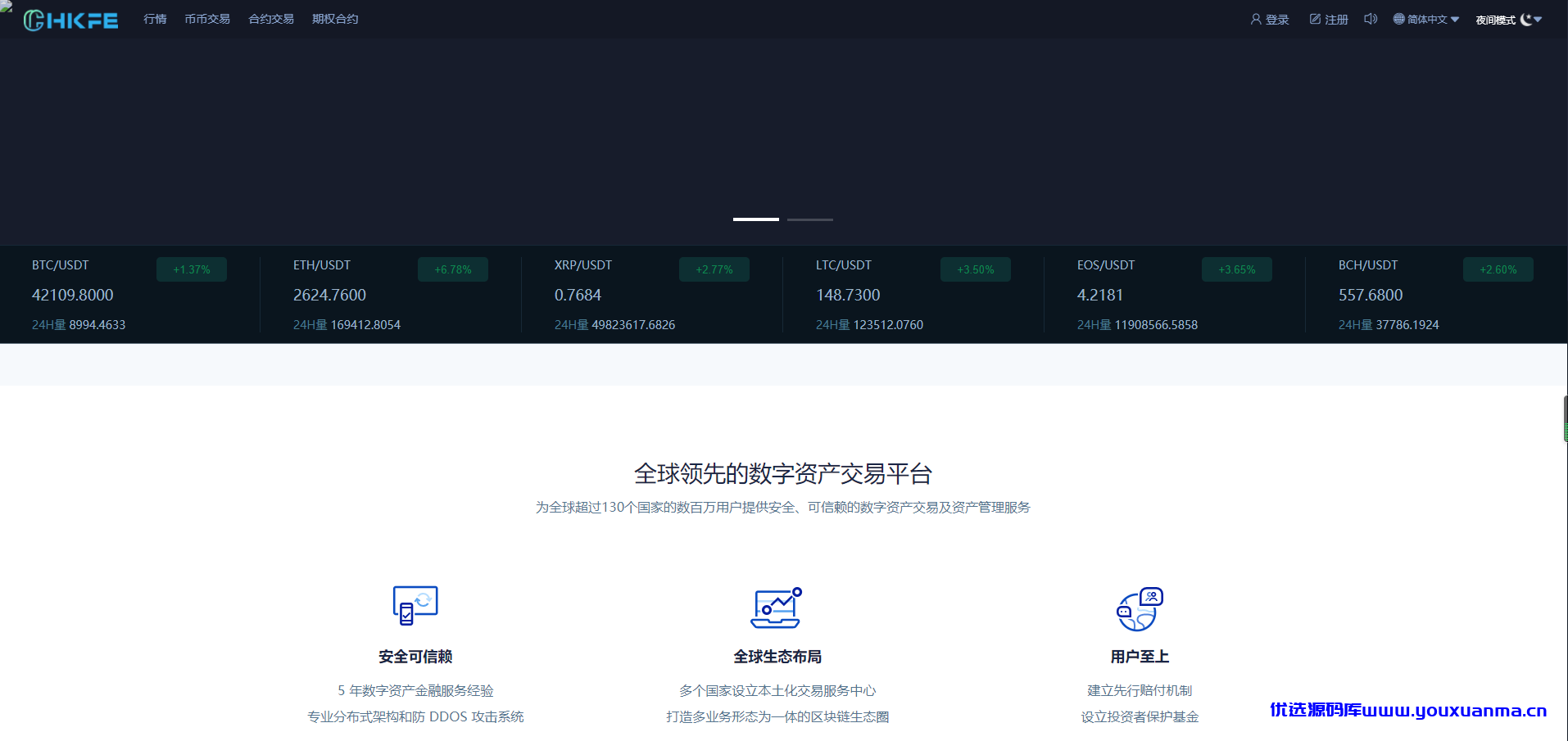The width and height of the screenshot is (1568, 741).
Task: Click the +6.78% change badge
Action: coord(453,269)
